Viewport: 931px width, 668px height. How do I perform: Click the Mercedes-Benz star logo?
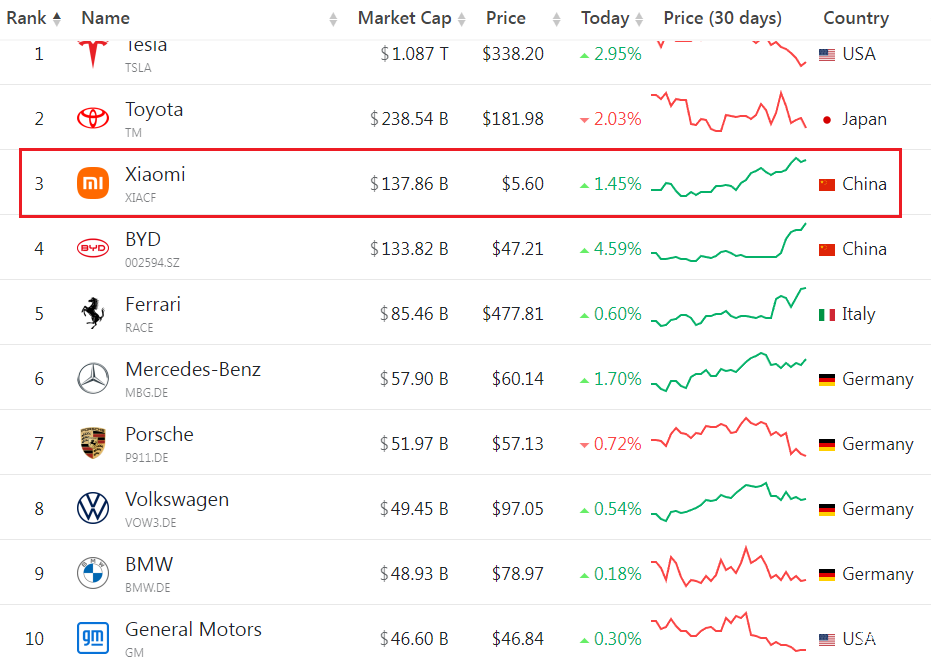click(93, 379)
